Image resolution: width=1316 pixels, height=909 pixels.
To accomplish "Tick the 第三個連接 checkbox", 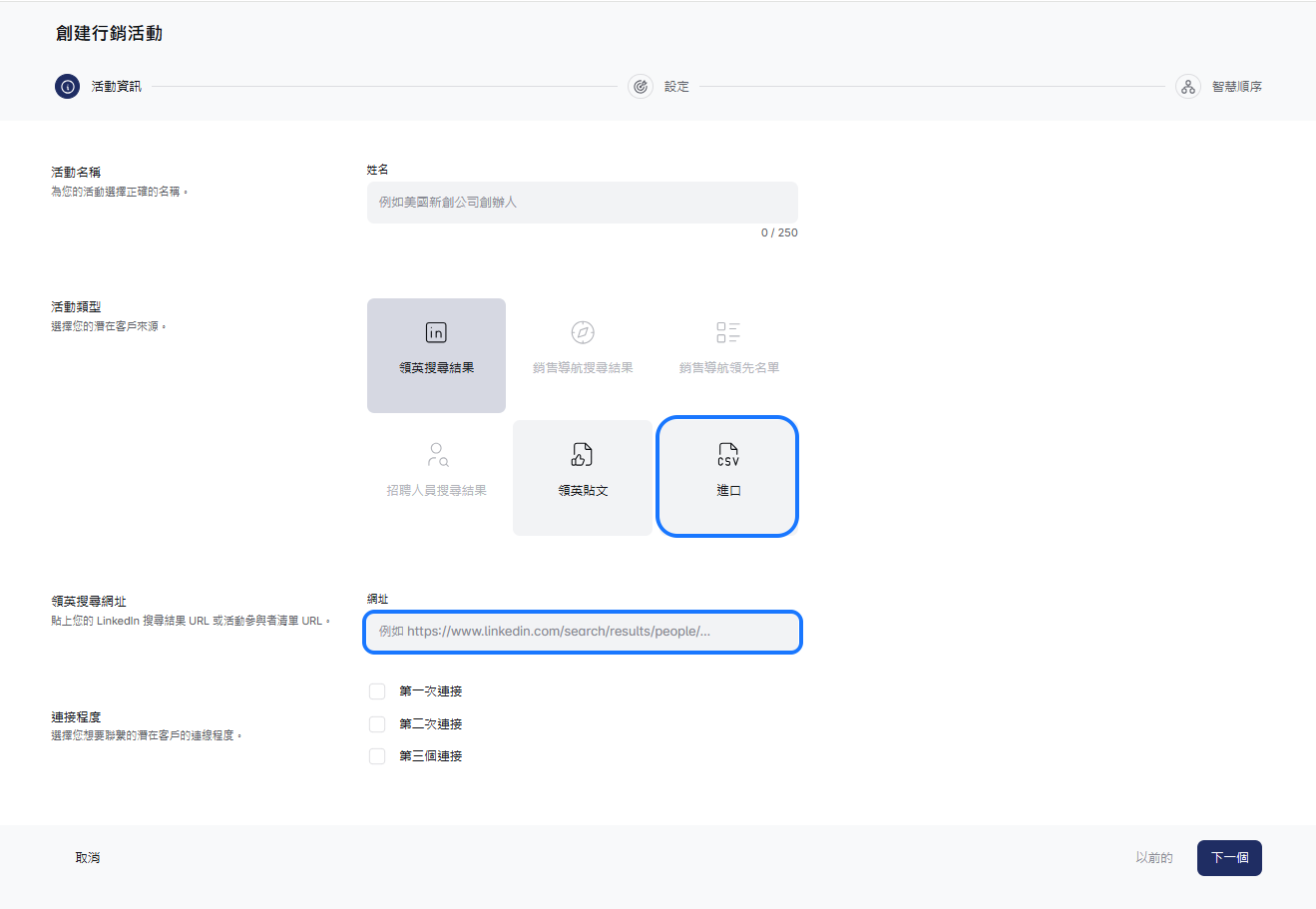I will click(377, 756).
